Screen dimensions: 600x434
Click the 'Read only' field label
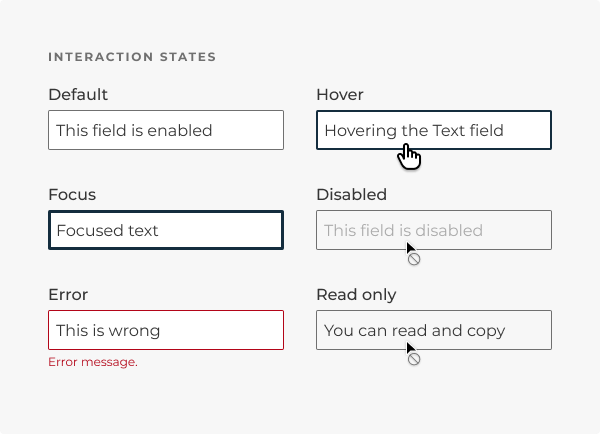coord(356,295)
